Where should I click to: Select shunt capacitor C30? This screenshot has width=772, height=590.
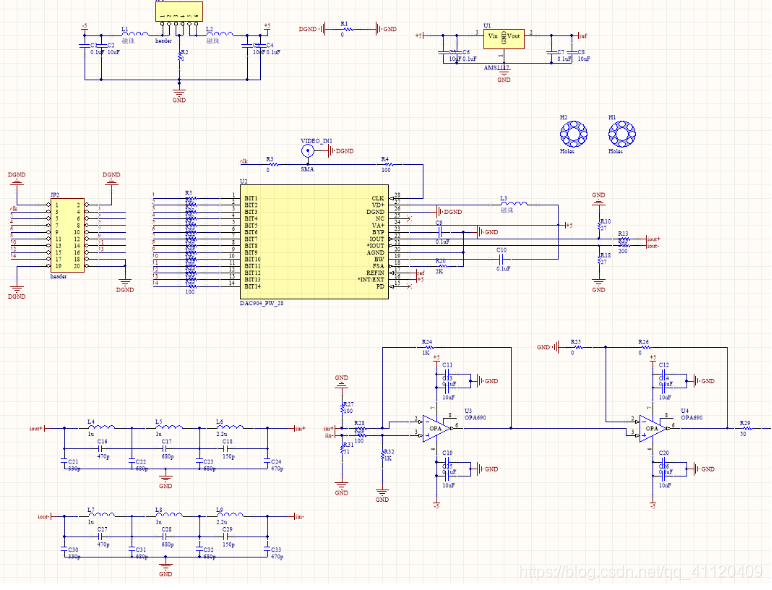pos(64,549)
